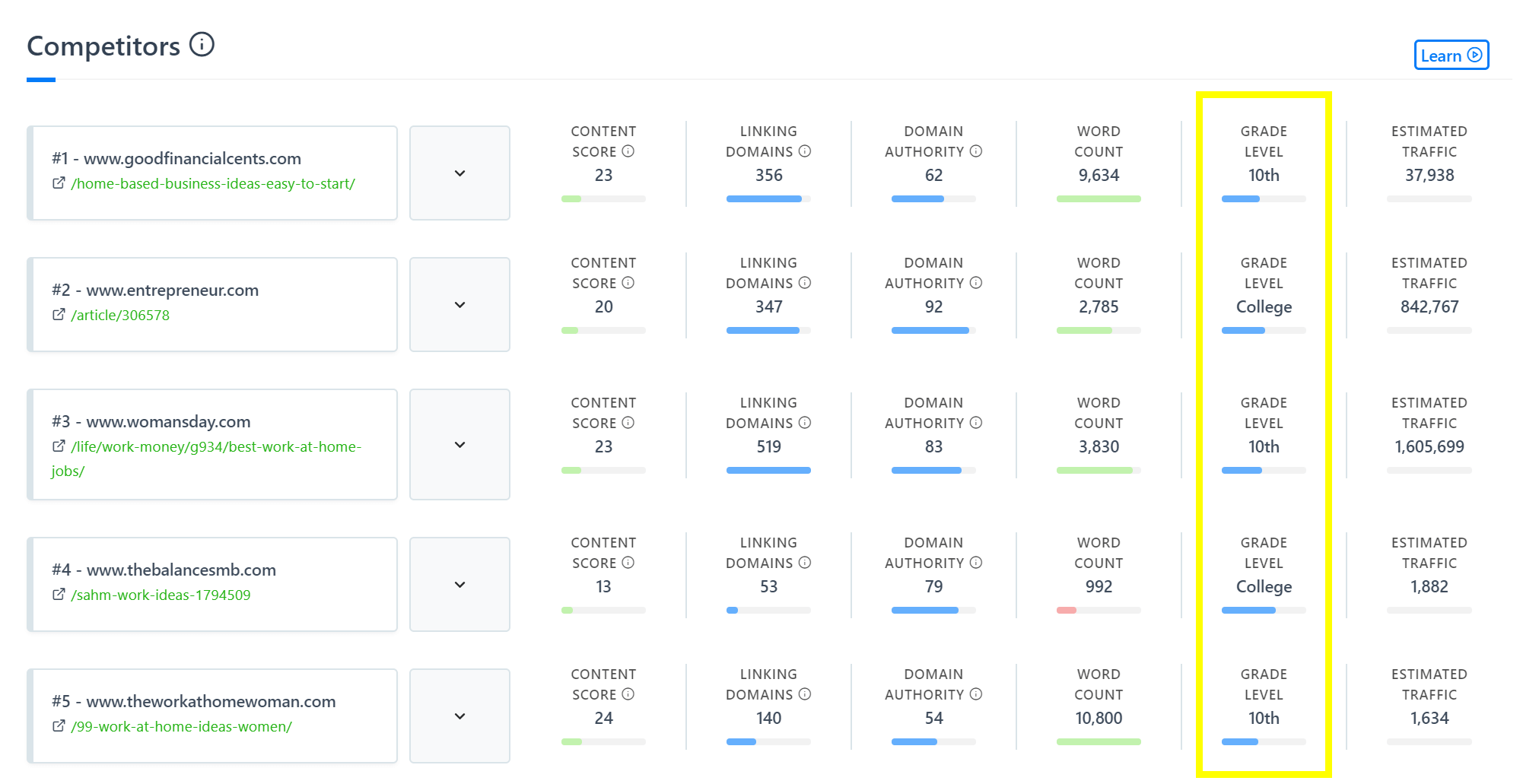View Domain Authority info in womansday.com row
The height and width of the screenshot is (784, 1539).
[976, 423]
